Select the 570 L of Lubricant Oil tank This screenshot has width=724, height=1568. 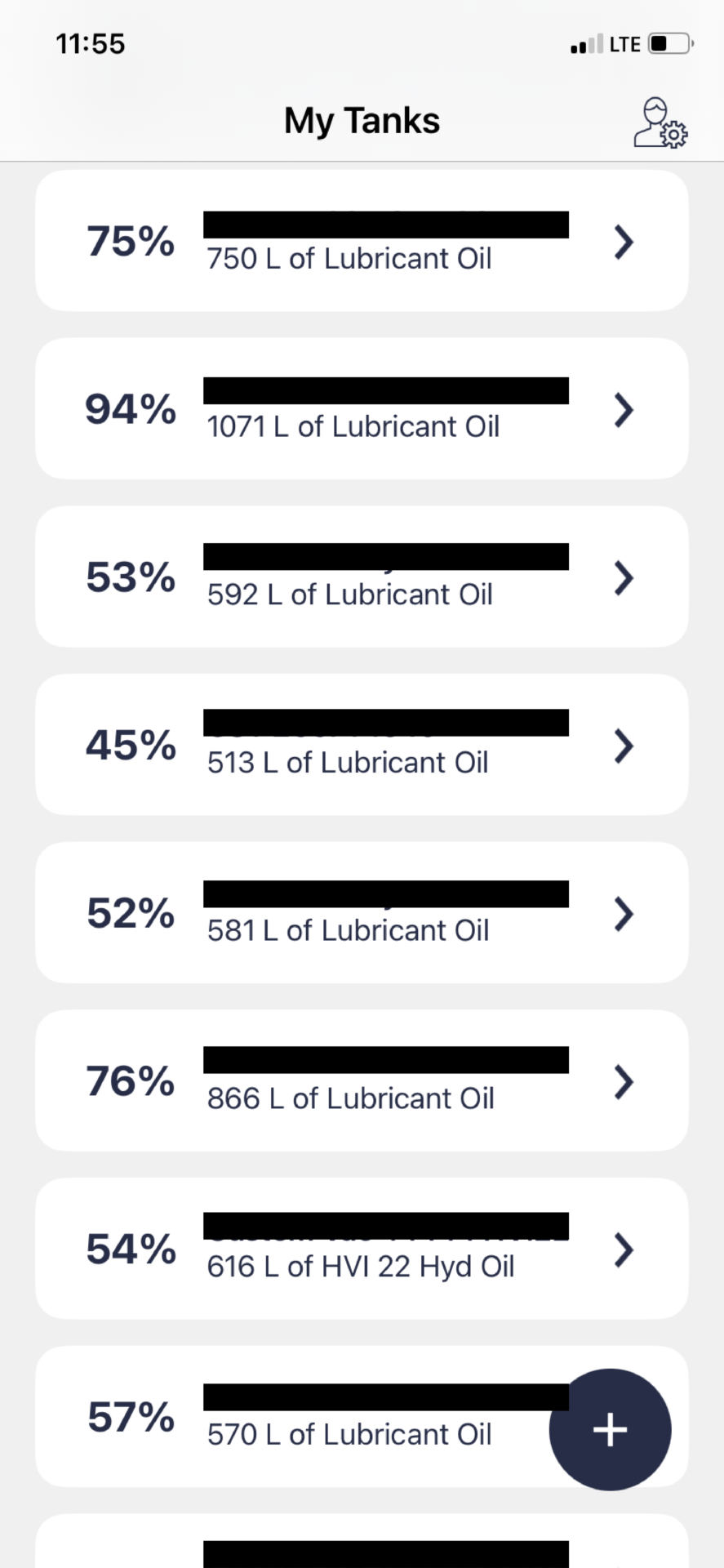(x=349, y=1435)
